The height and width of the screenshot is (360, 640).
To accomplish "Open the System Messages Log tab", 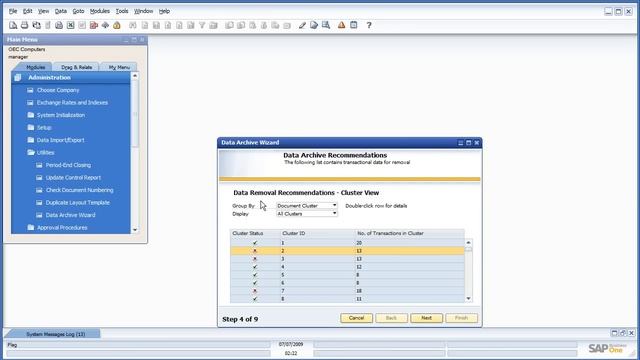I will tap(56, 334).
